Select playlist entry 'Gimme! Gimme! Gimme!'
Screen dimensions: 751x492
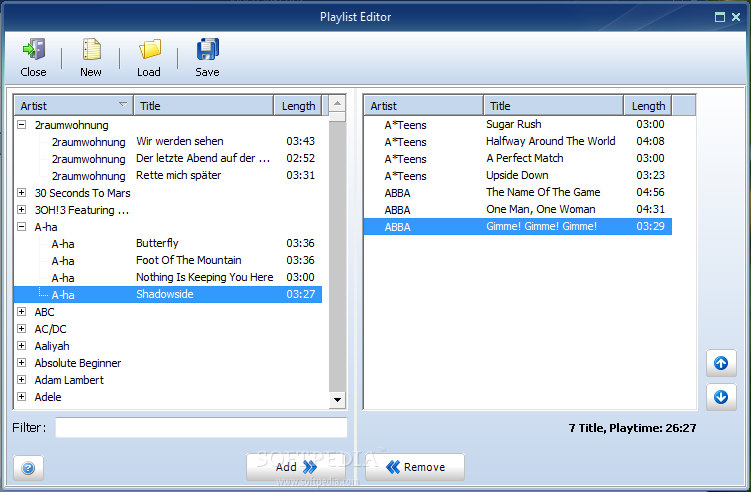point(518,227)
